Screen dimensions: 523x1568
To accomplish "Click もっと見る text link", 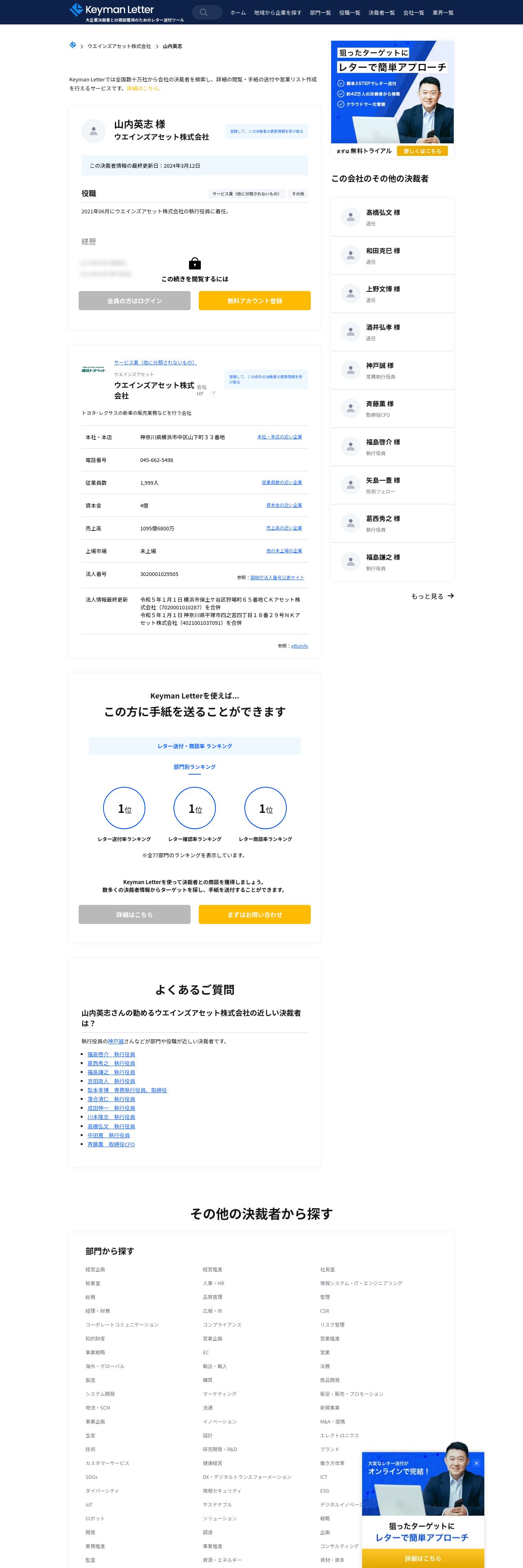I will [427, 596].
